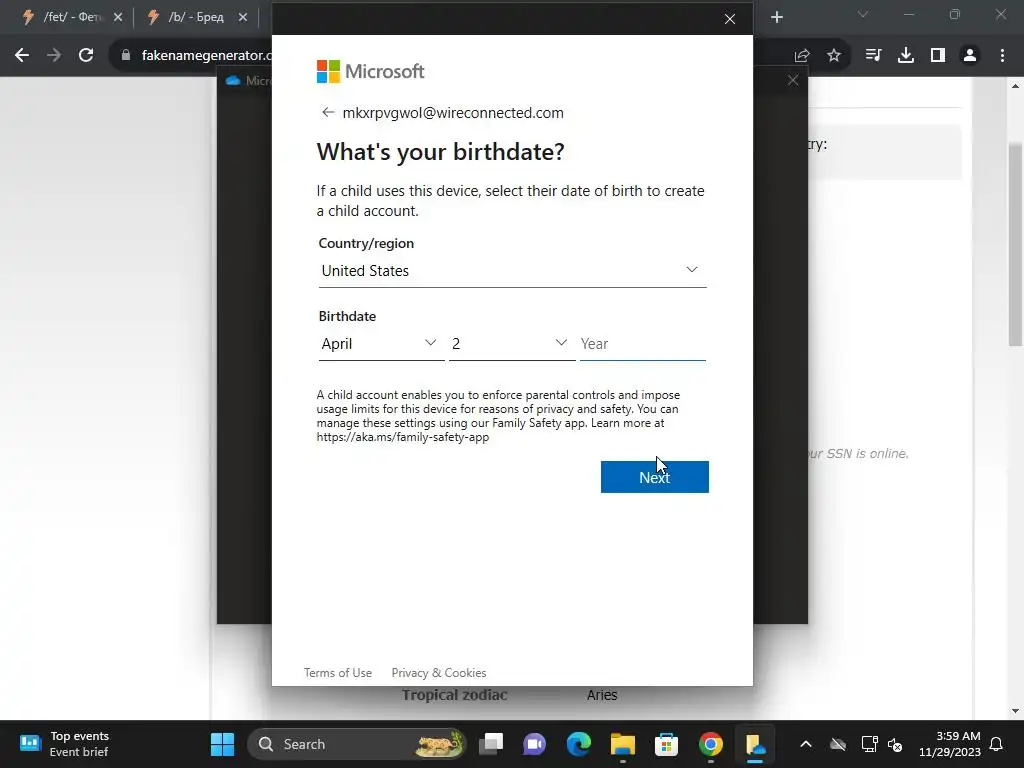This screenshot has width=1024, height=768.
Task: Click the page vertical scrollbar thumb
Action: pyautogui.click(x=1015, y=245)
